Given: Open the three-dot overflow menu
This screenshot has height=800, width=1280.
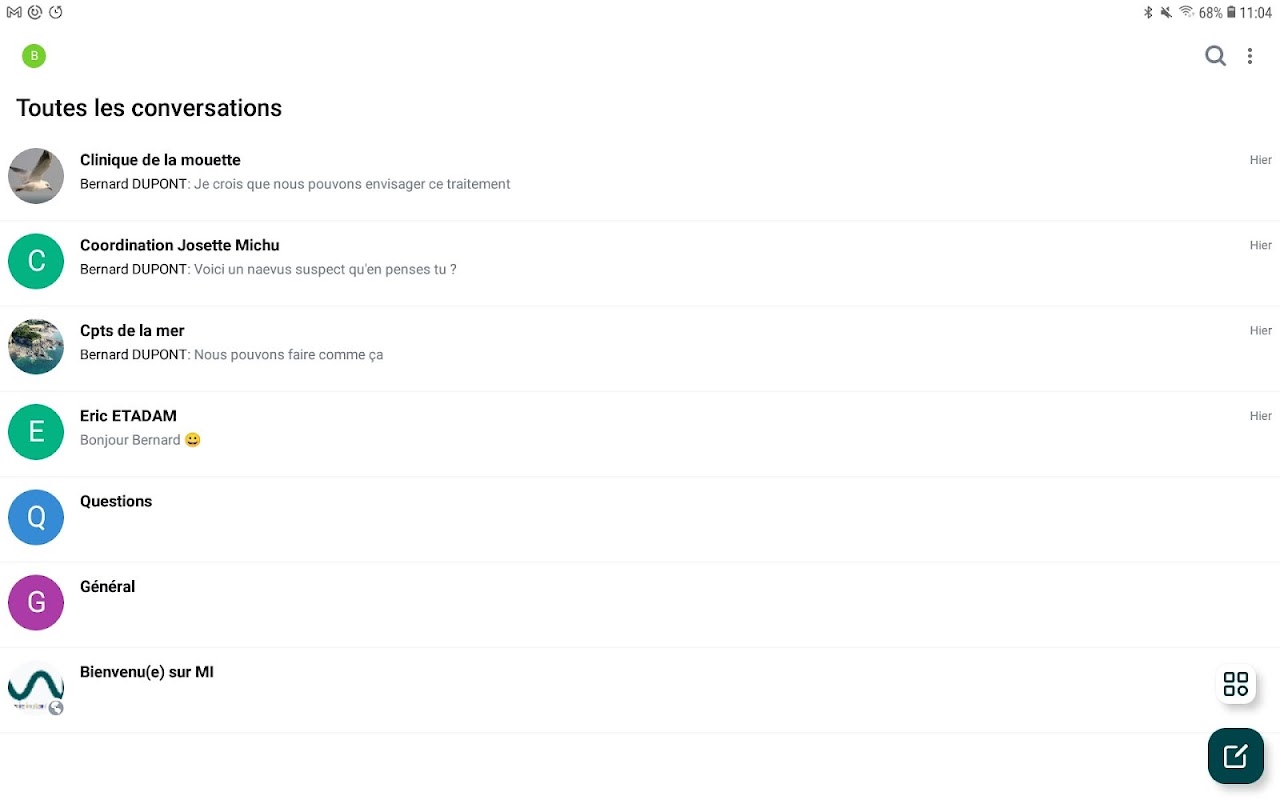Looking at the screenshot, I should click(1250, 56).
